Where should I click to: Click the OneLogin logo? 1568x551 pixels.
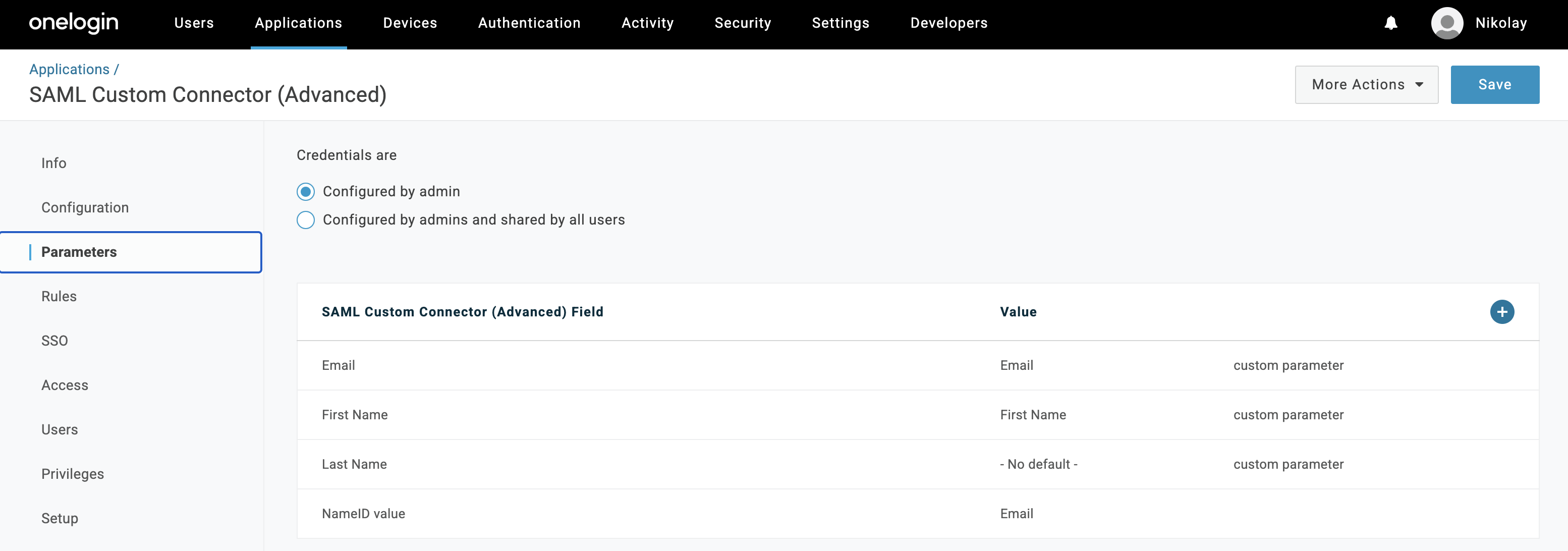(x=74, y=23)
